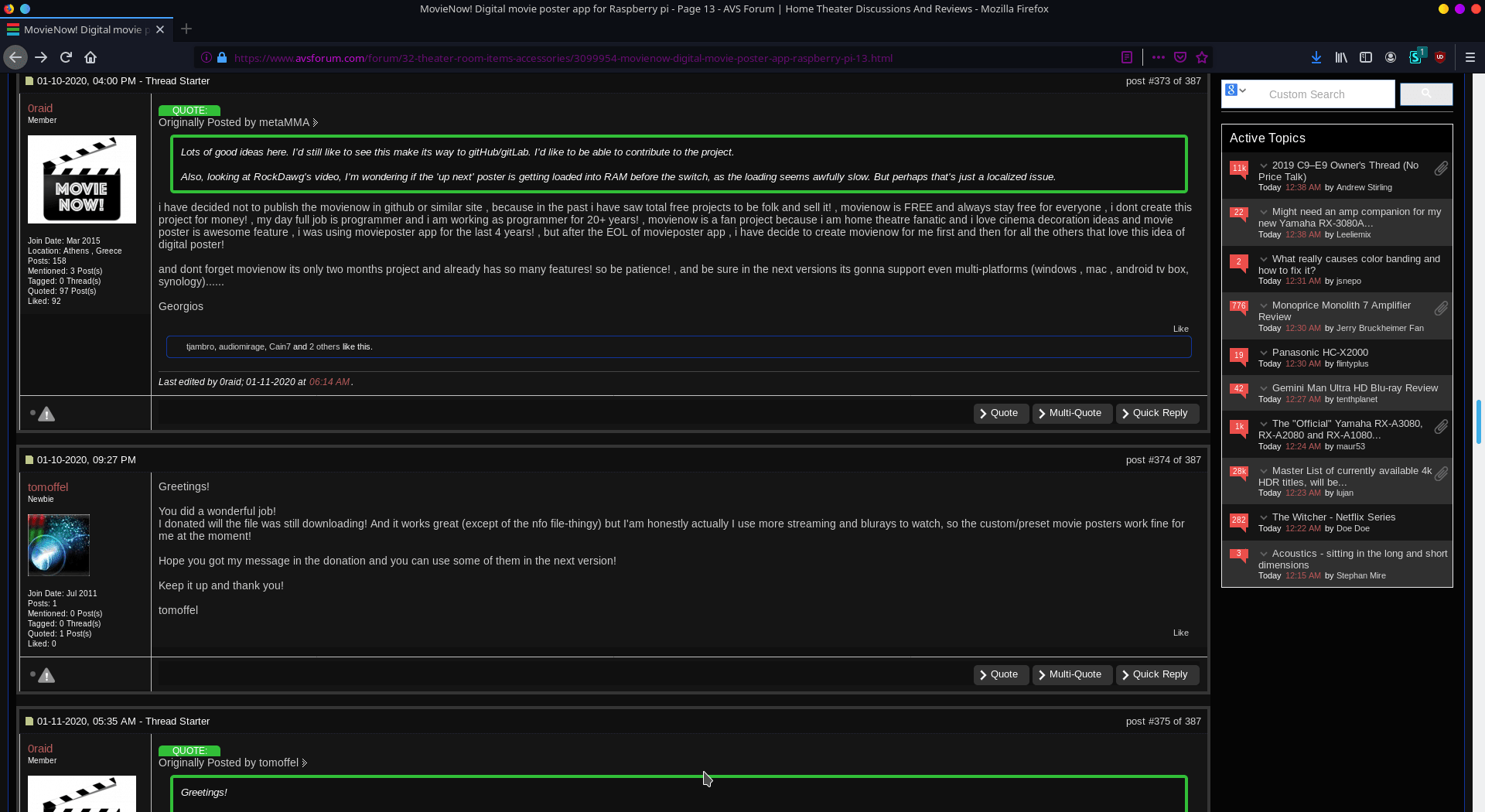Open the Firefox hamburger menu

click(1470, 57)
